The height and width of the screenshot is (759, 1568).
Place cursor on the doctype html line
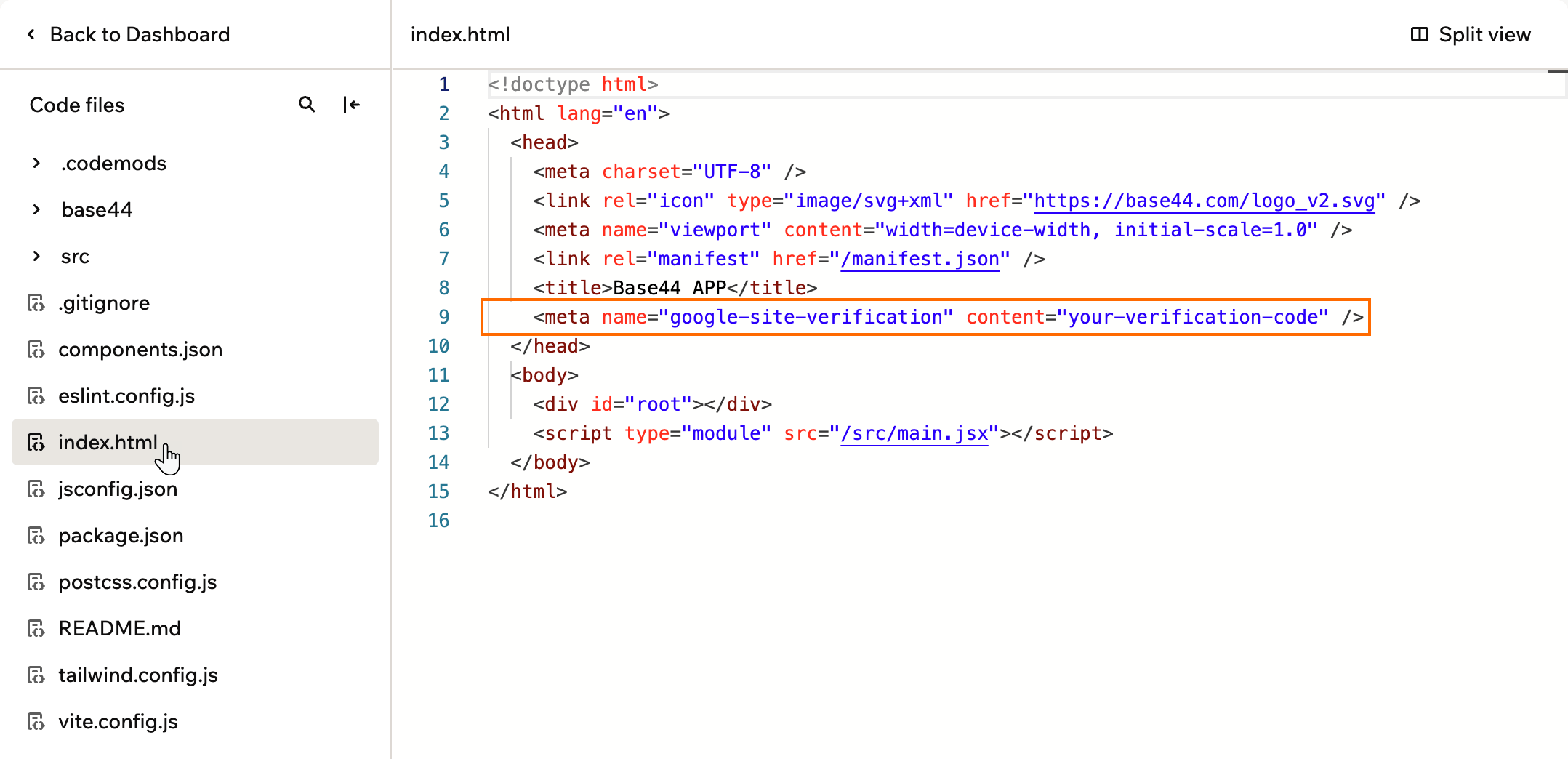click(573, 84)
